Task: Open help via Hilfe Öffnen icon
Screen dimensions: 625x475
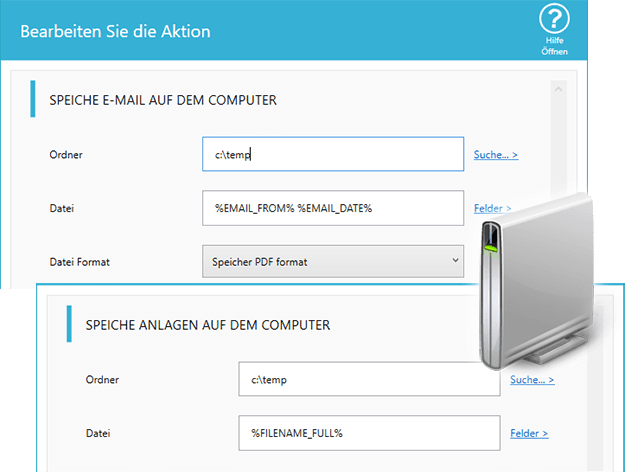Action: point(554,30)
